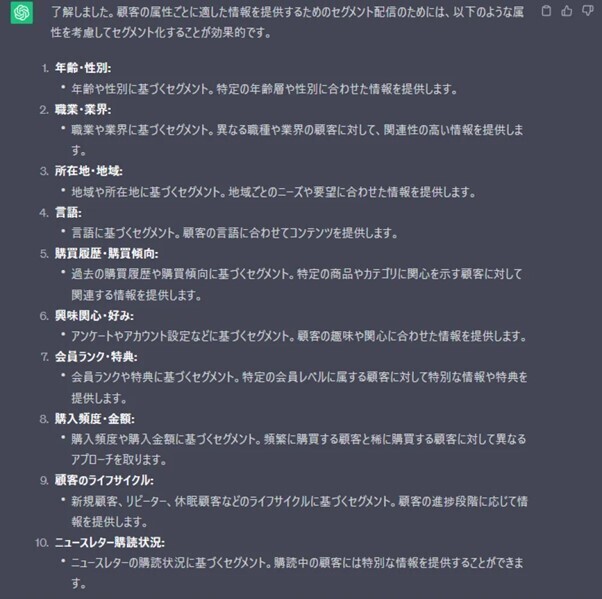This screenshot has width=602, height=599.
Task: Click the green ChatGPT avatar logo
Action: coord(22,13)
